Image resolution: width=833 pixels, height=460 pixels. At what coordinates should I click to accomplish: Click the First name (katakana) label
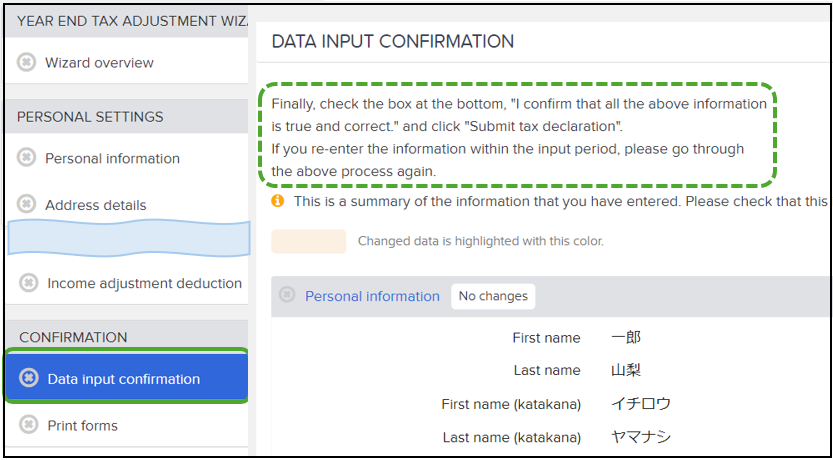pos(511,405)
